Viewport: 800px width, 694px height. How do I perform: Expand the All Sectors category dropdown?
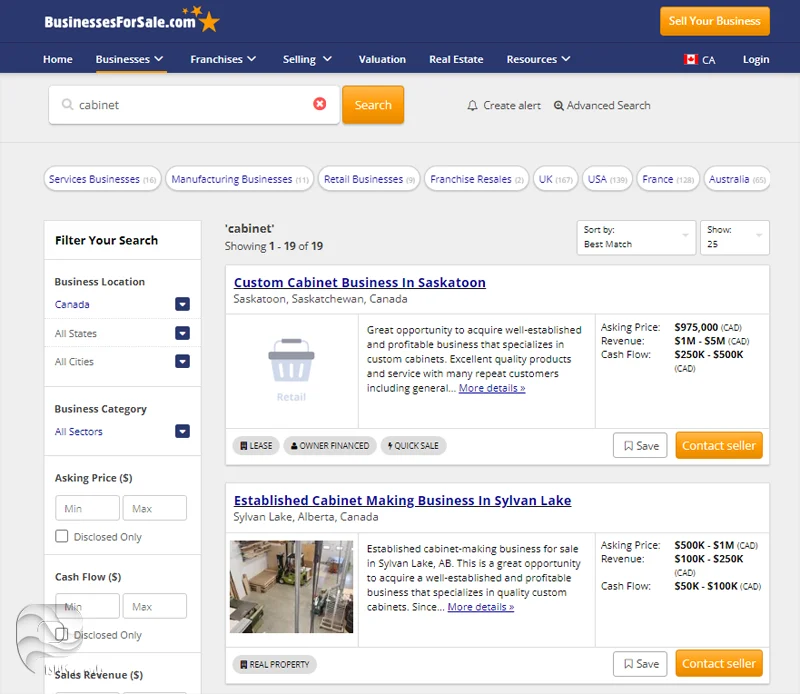click(x=182, y=432)
